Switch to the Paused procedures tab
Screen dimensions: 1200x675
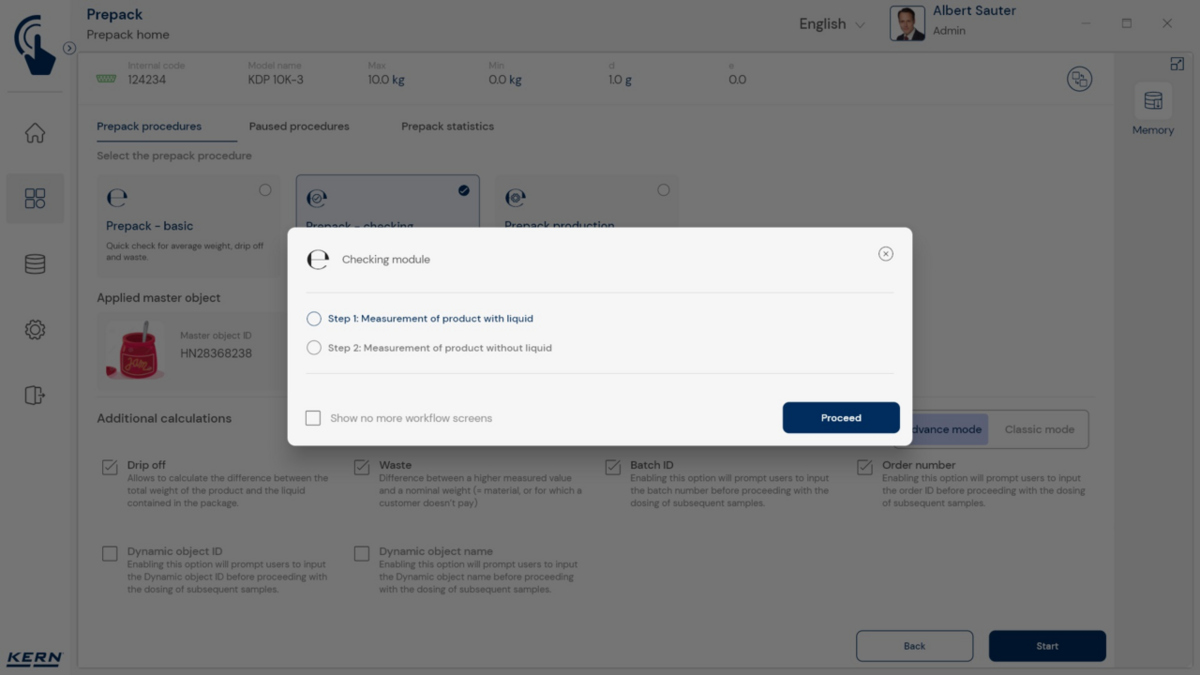pyautogui.click(x=299, y=127)
